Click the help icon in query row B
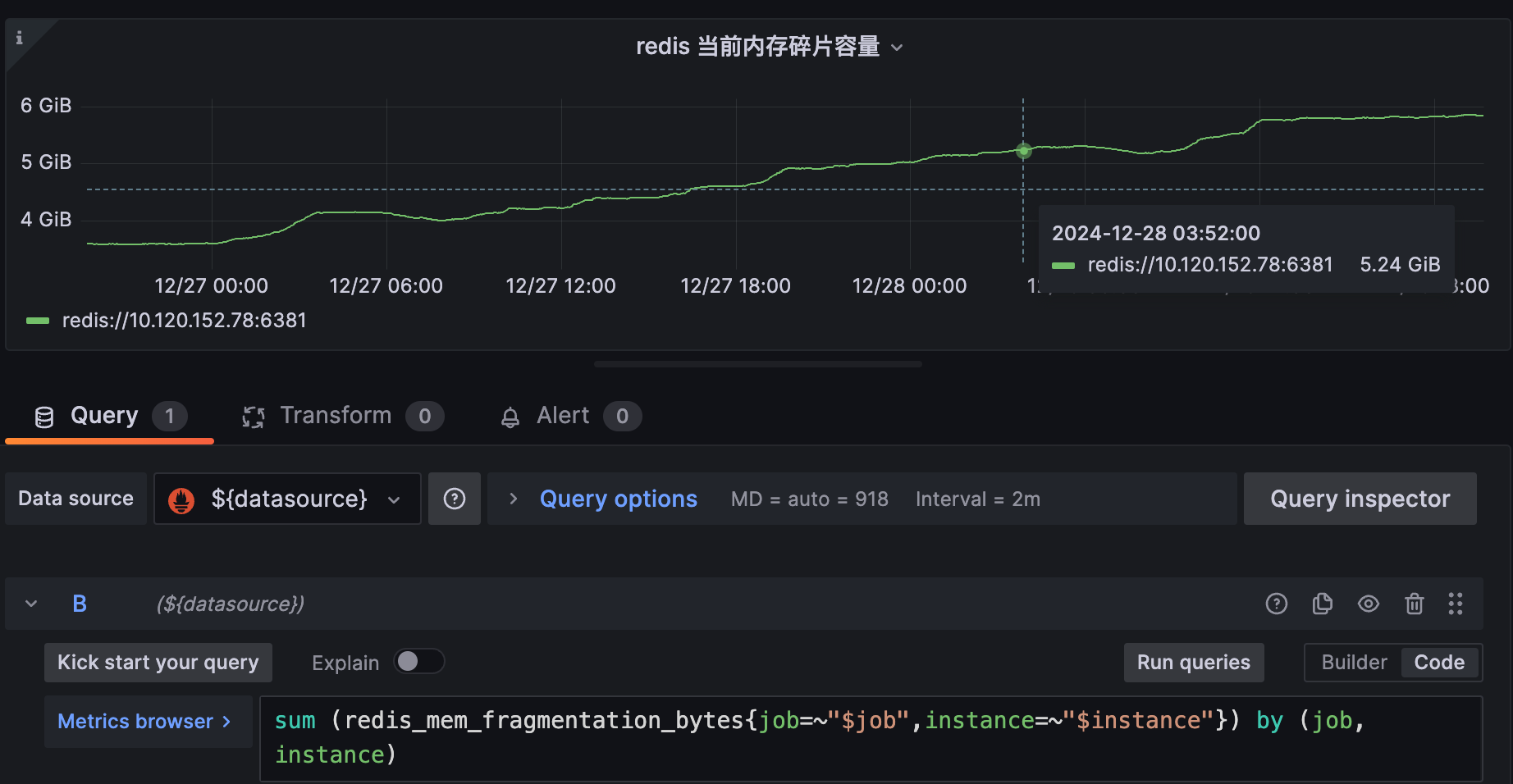1513x784 pixels. coord(1277,604)
